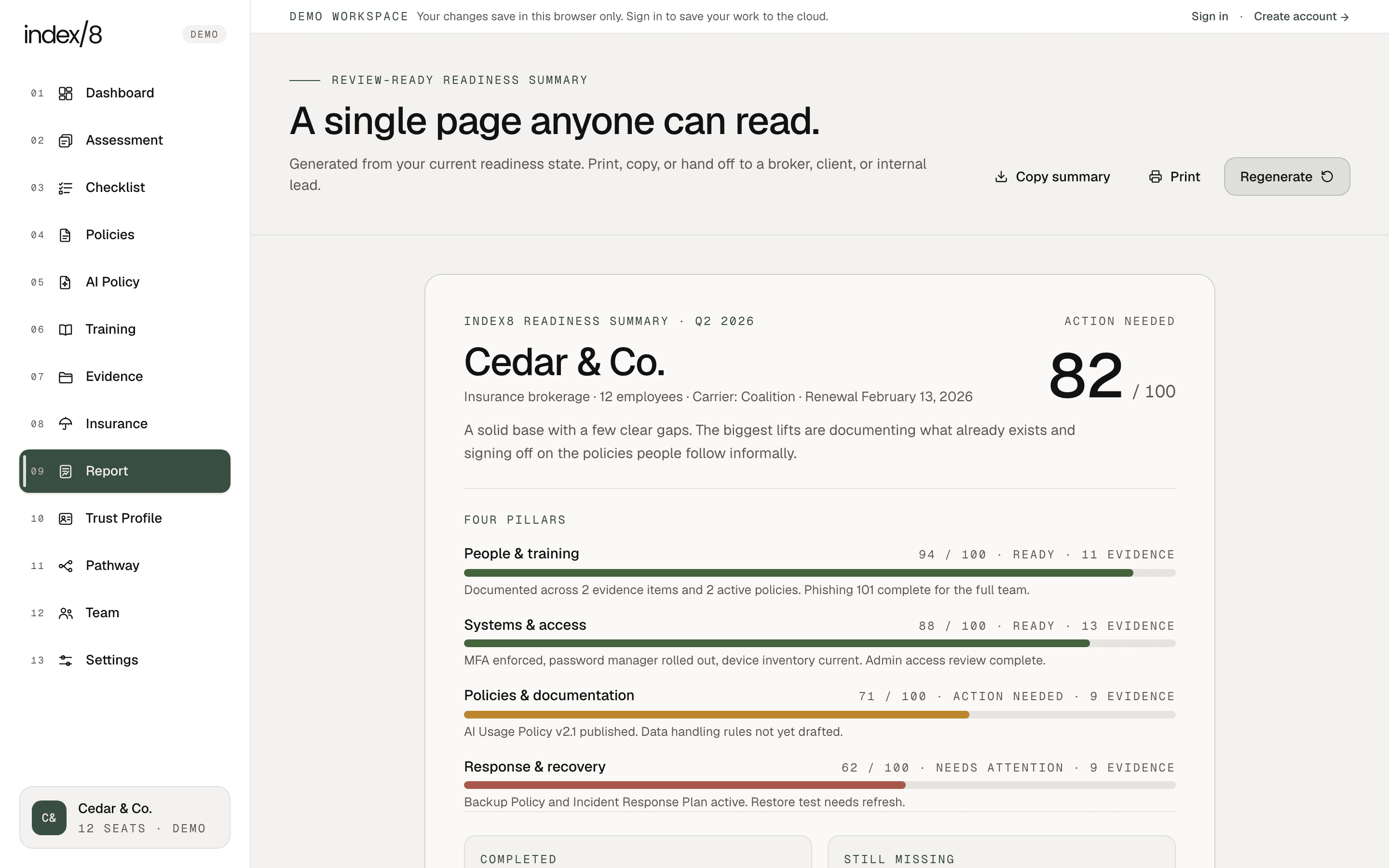Image resolution: width=1389 pixels, height=868 pixels.
Task: Open Checklist in the sidebar
Action: pyautogui.click(x=124, y=188)
